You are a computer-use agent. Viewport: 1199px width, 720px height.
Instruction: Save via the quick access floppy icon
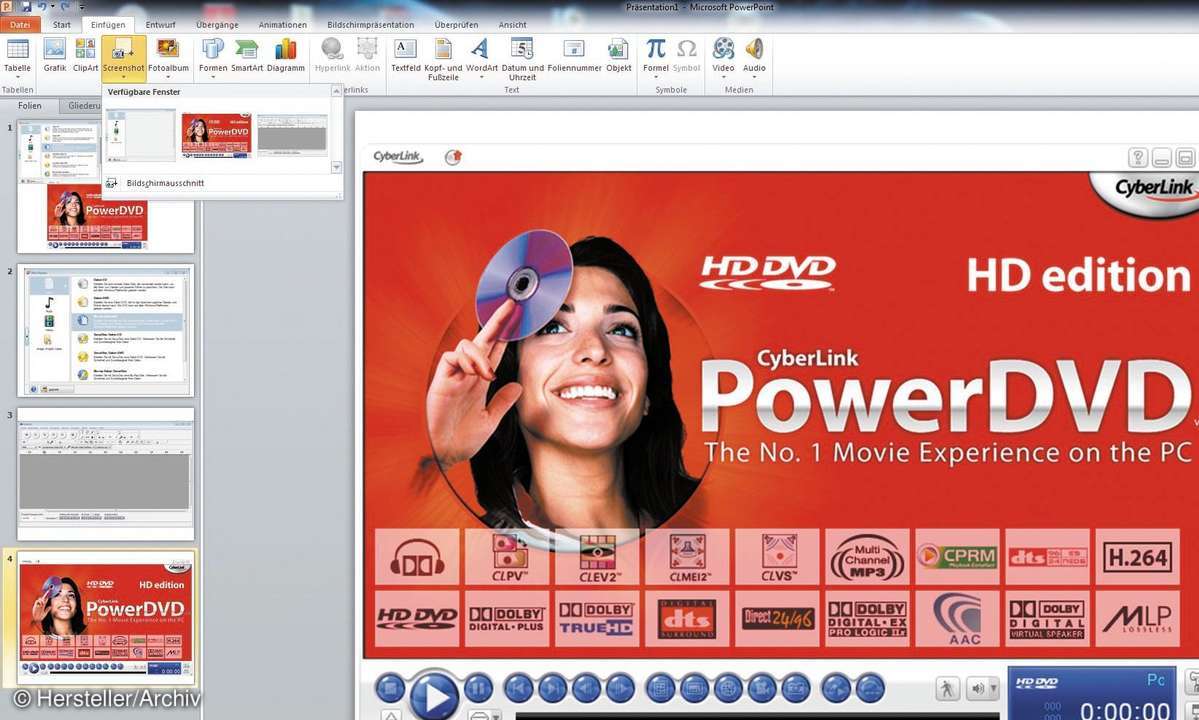[26, 6]
